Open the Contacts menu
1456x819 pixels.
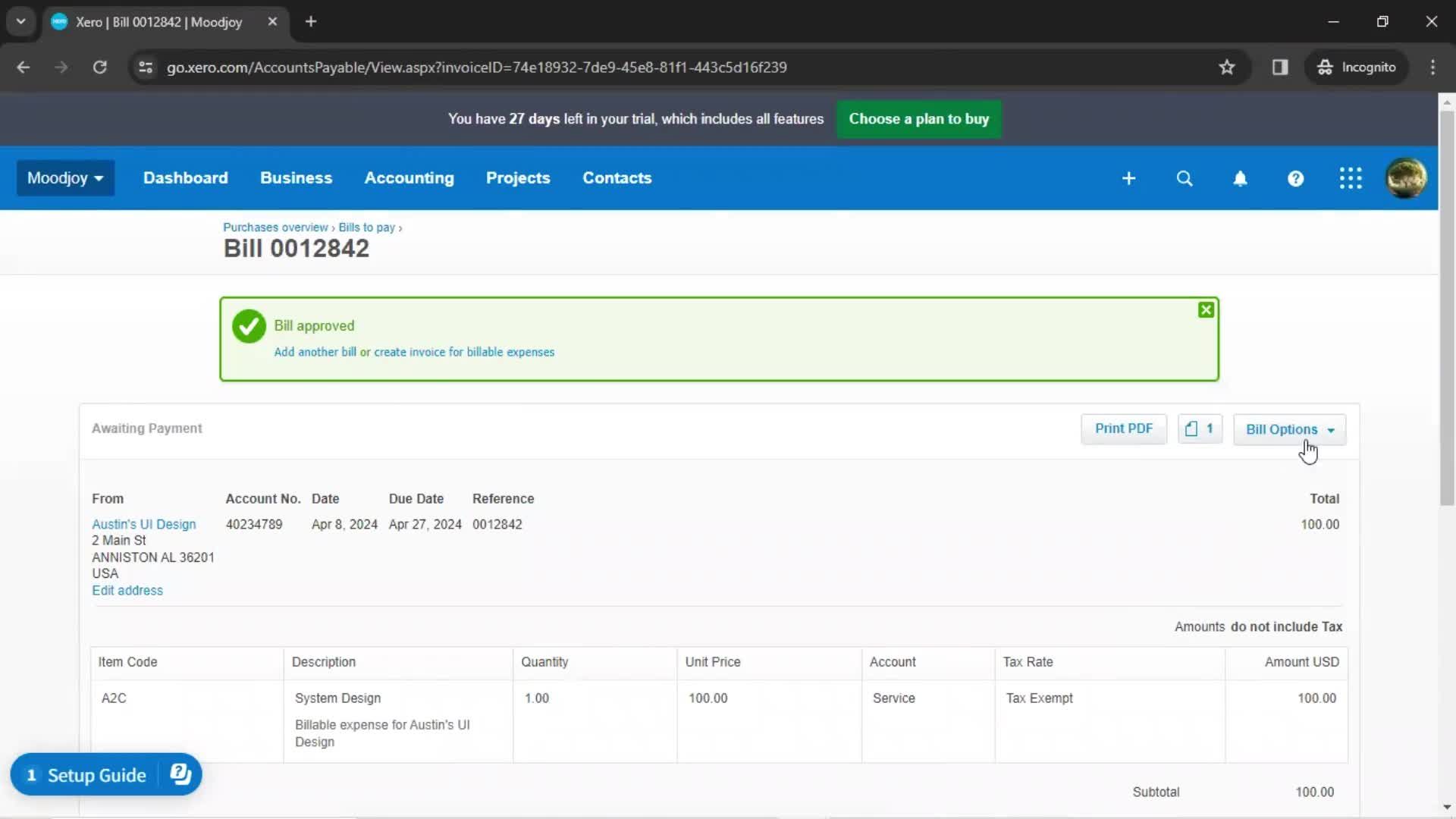(x=617, y=178)
